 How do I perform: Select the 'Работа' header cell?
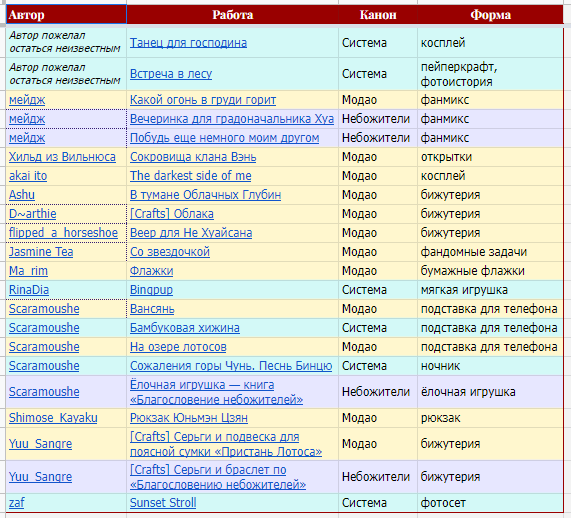(232, 15)
